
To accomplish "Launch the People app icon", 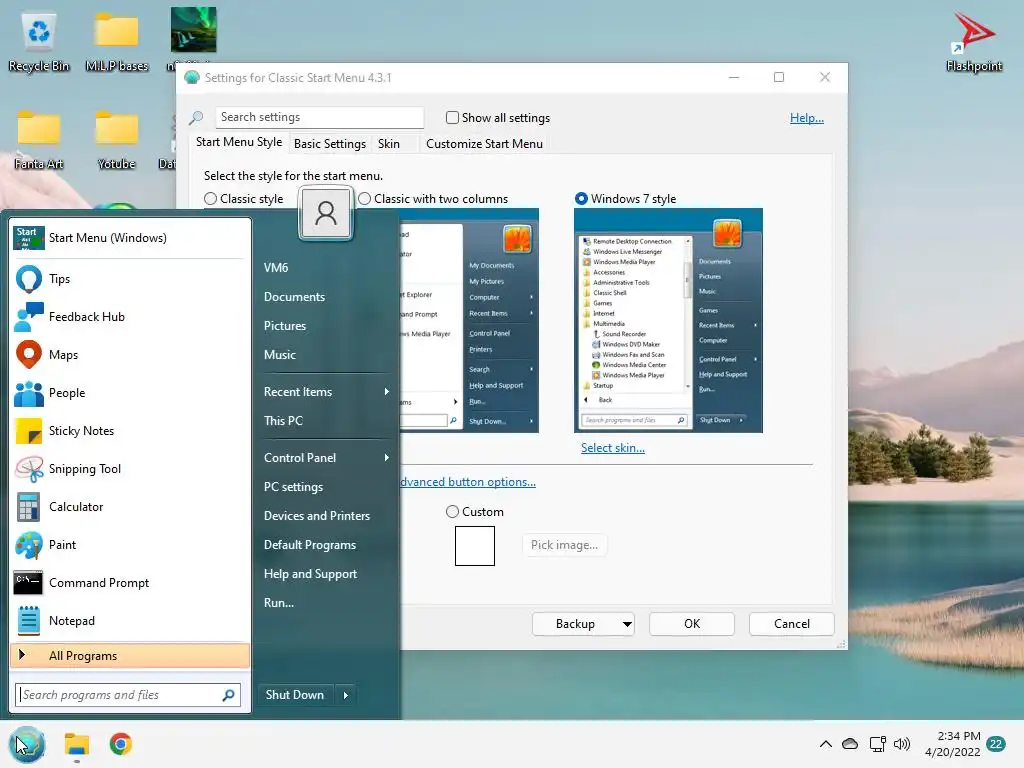I will (x=29, y=393).
